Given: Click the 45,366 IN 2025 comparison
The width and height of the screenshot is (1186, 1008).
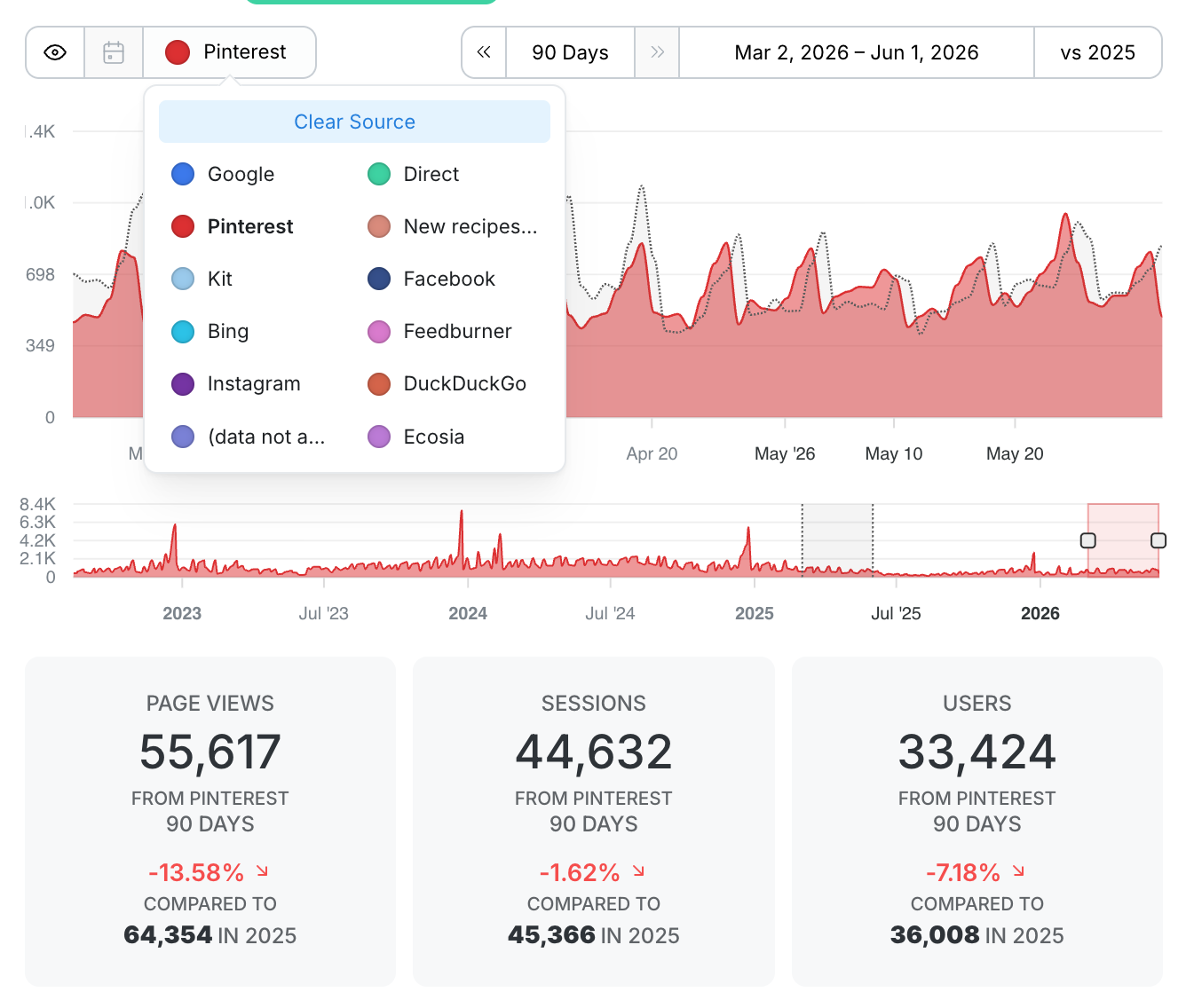Looking at the screenshot, I should point(594,935).
